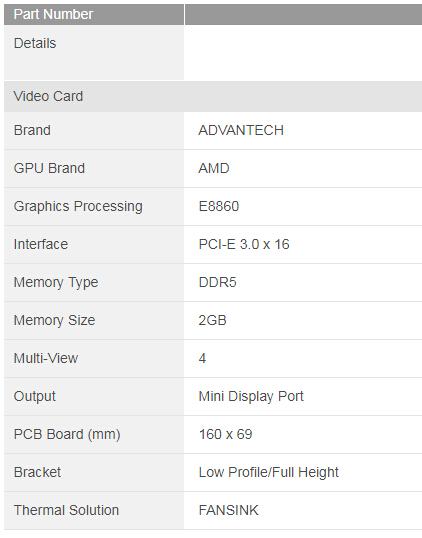The width and height of the screenshot is (422, 538).
Task: Click the 160 x 69 value
Action: click(225, 435)
